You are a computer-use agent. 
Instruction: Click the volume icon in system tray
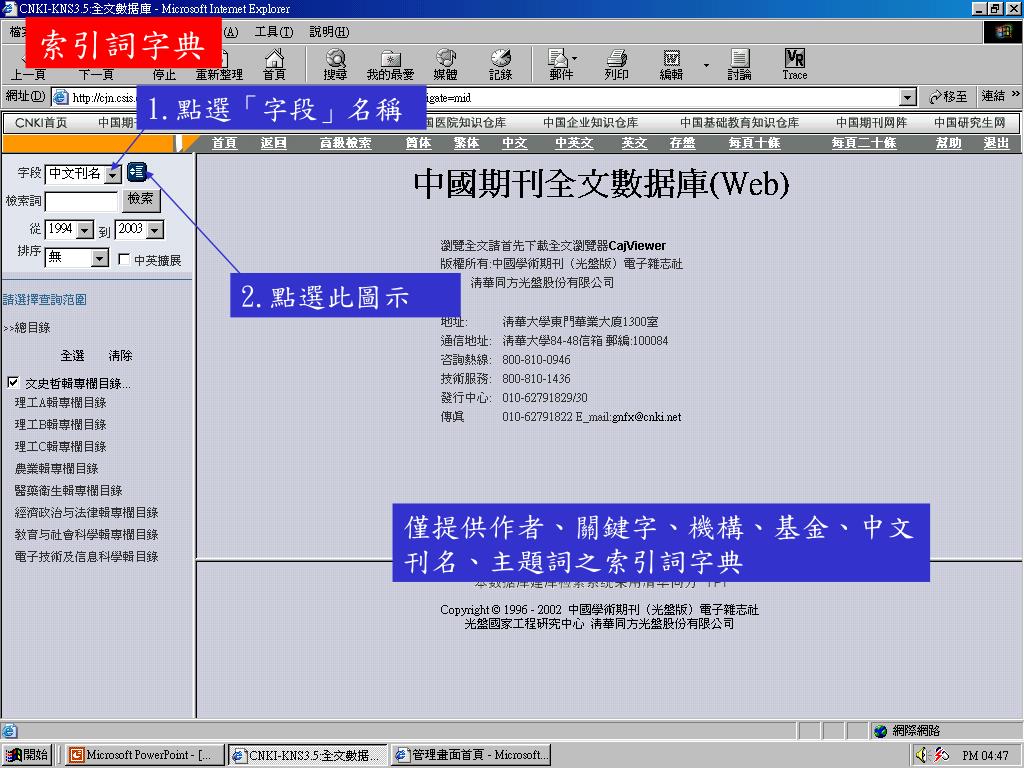coord(921,755)
